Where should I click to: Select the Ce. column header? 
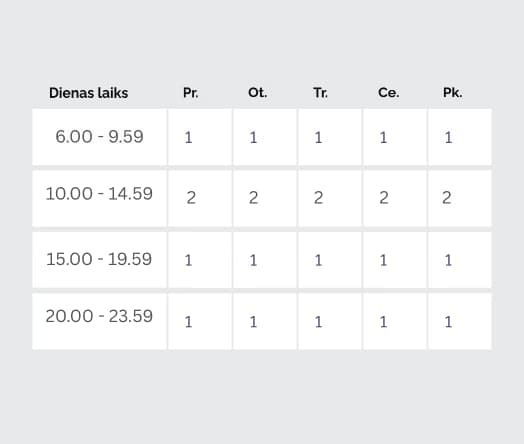tap(389, 93)
